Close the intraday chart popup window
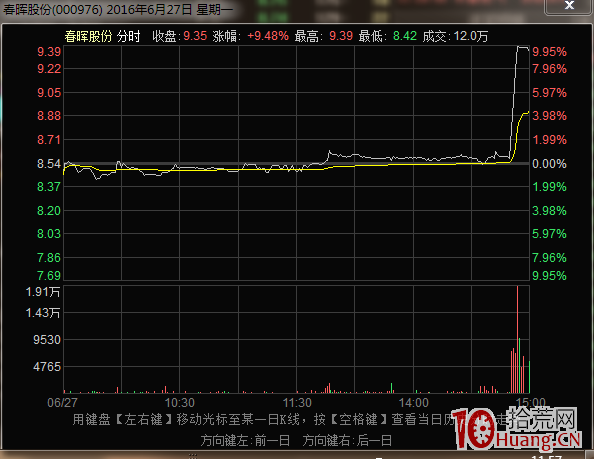 point(569,6)
